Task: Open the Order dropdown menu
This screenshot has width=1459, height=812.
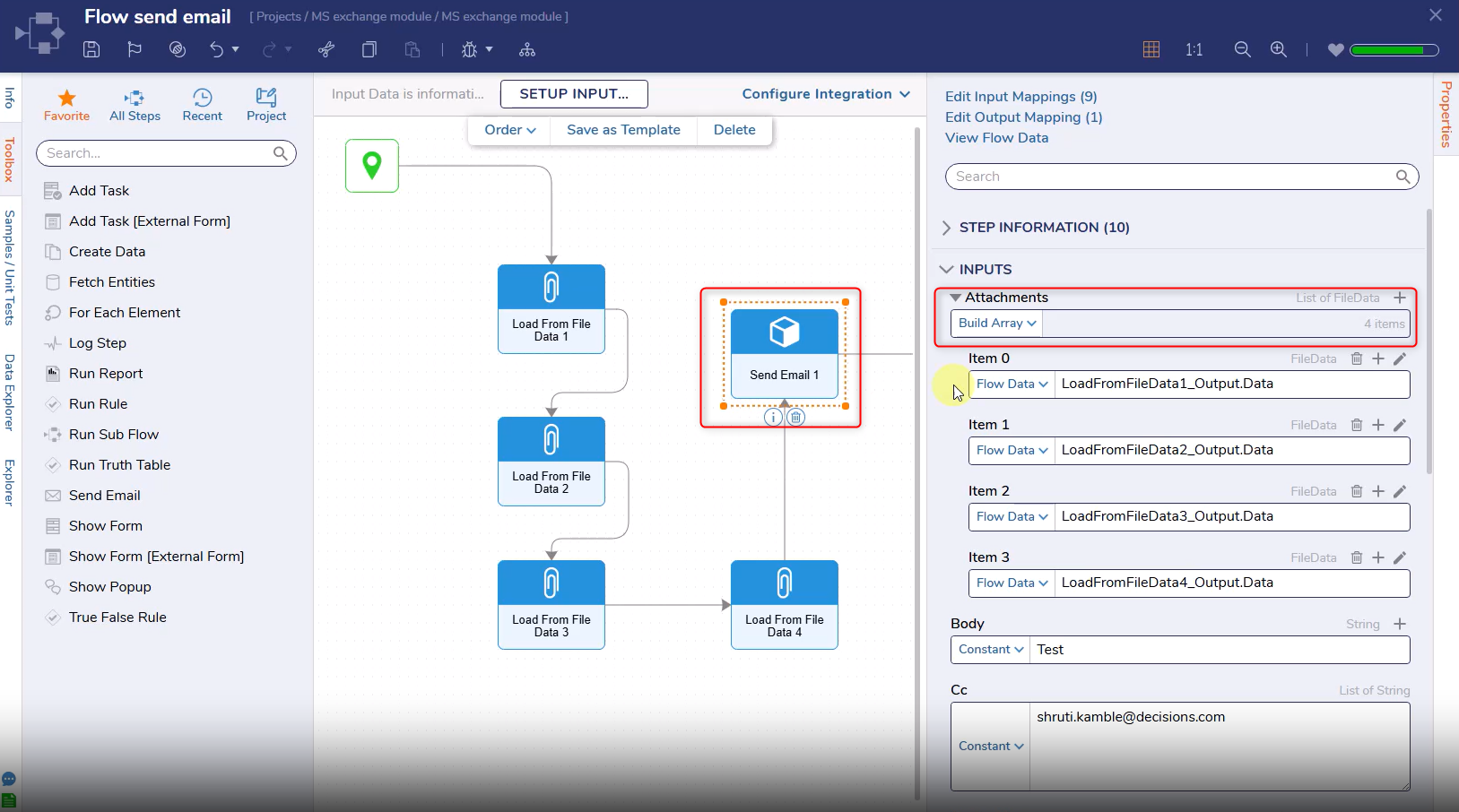Action: [510, 130]
